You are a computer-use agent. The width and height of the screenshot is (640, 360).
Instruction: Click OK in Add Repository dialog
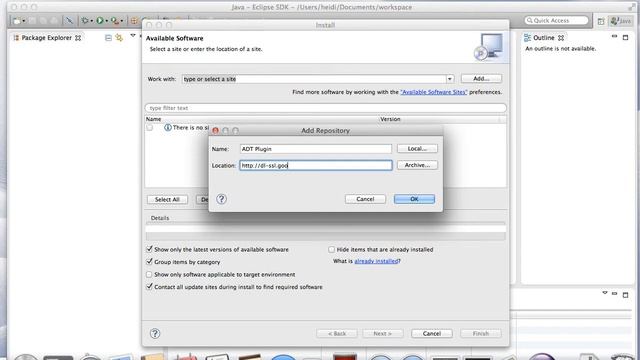coord(414,199)
